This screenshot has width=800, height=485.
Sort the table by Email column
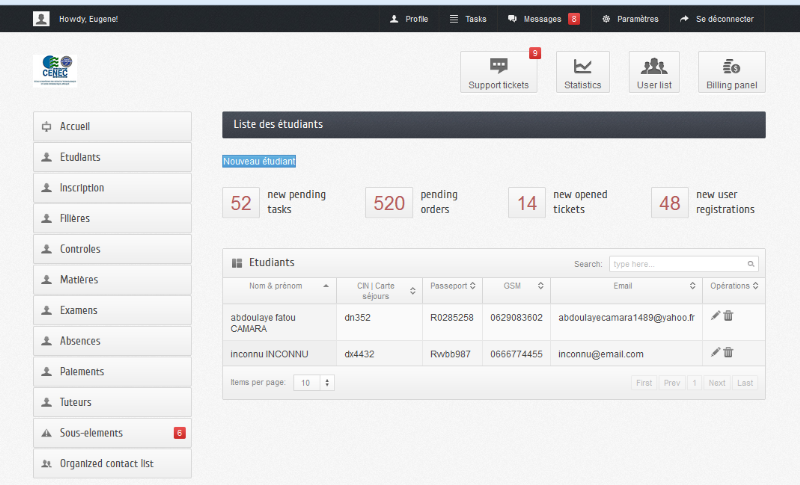pyautogui.click(x=625, y=286)
